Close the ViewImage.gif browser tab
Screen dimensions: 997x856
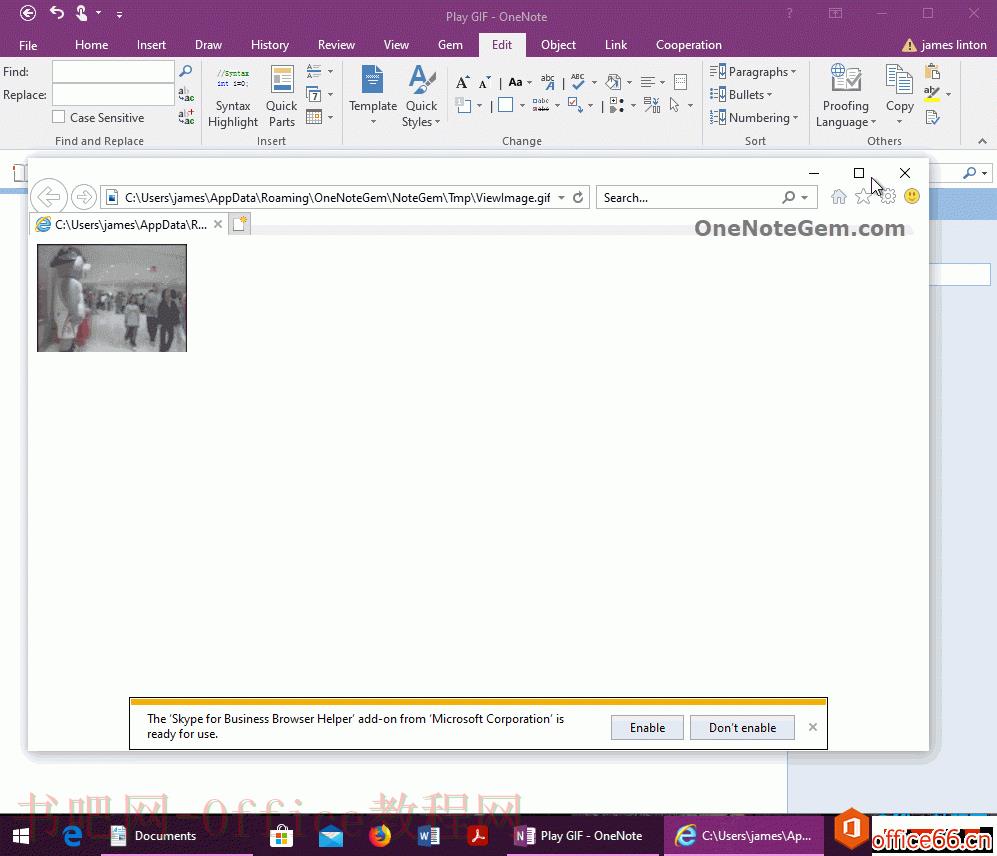(218, 224)
